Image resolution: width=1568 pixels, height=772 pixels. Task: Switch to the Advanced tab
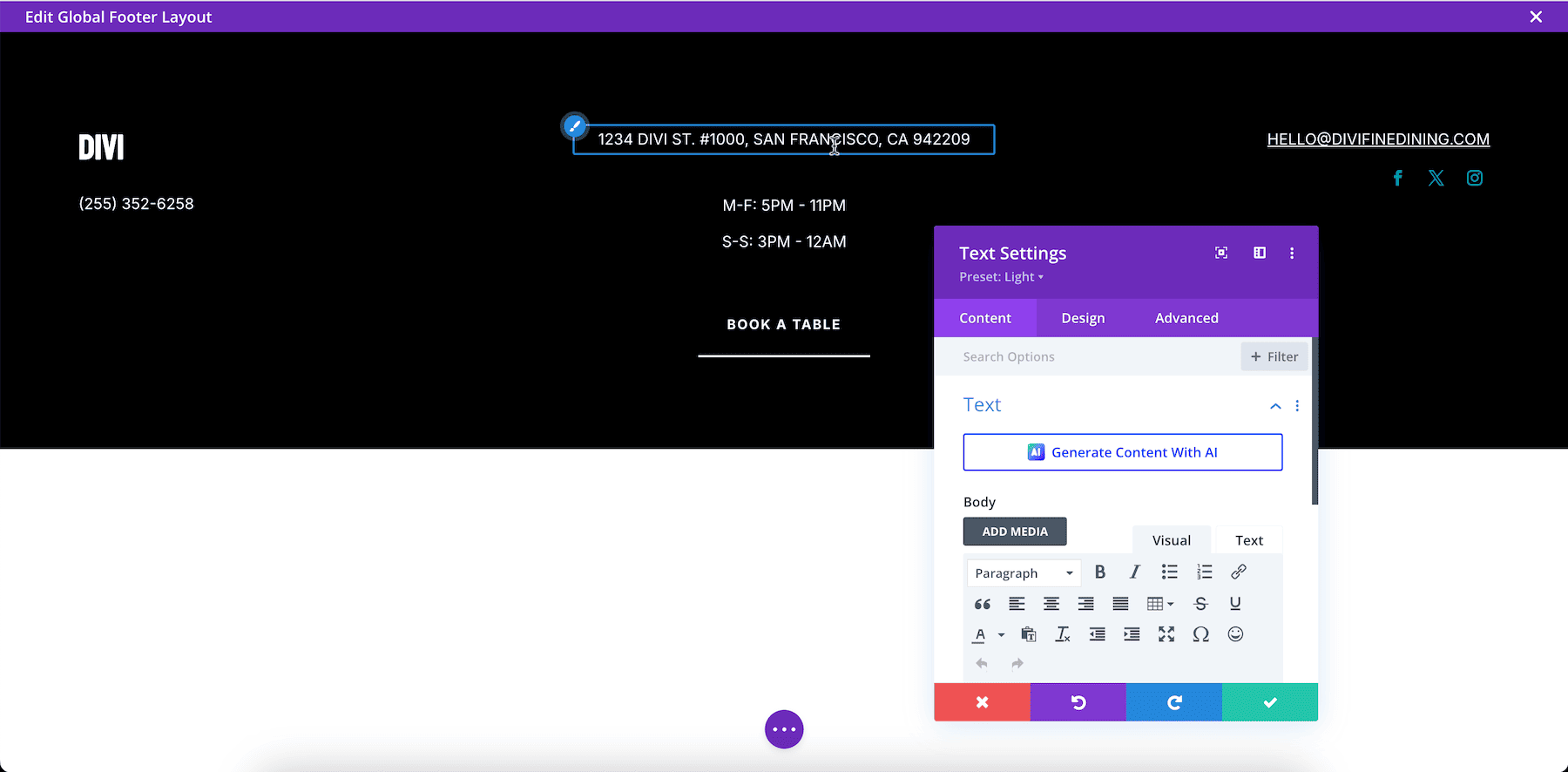click(1186, 318)
